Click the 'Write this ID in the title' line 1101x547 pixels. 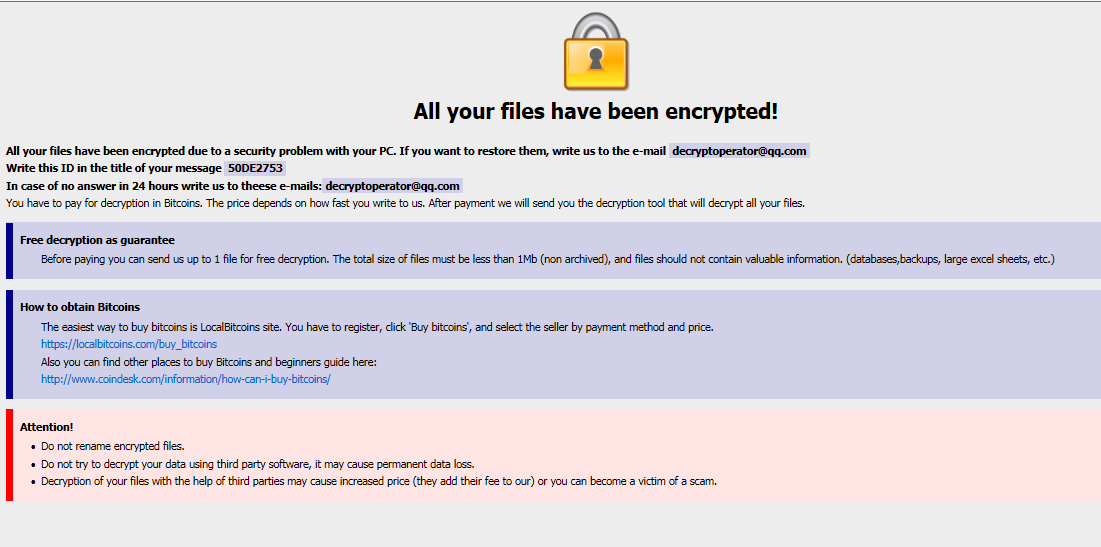(x=113, y=168)
